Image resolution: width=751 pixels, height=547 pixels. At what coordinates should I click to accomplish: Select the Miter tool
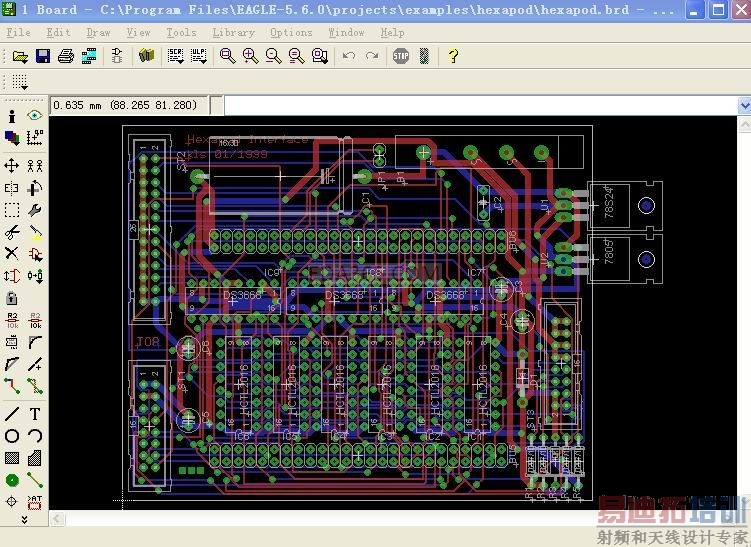(34, 342)
